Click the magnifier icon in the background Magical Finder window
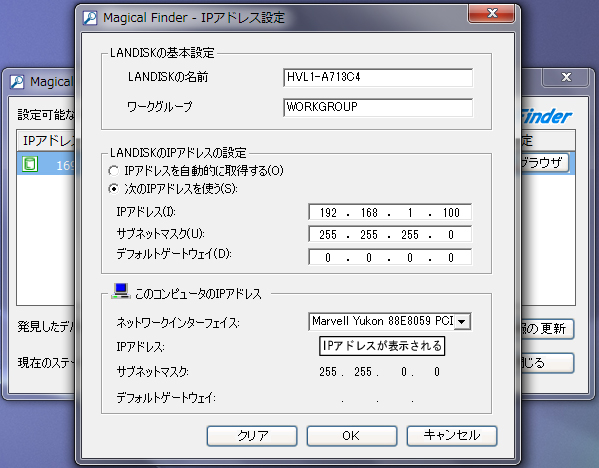 [17, 82]
